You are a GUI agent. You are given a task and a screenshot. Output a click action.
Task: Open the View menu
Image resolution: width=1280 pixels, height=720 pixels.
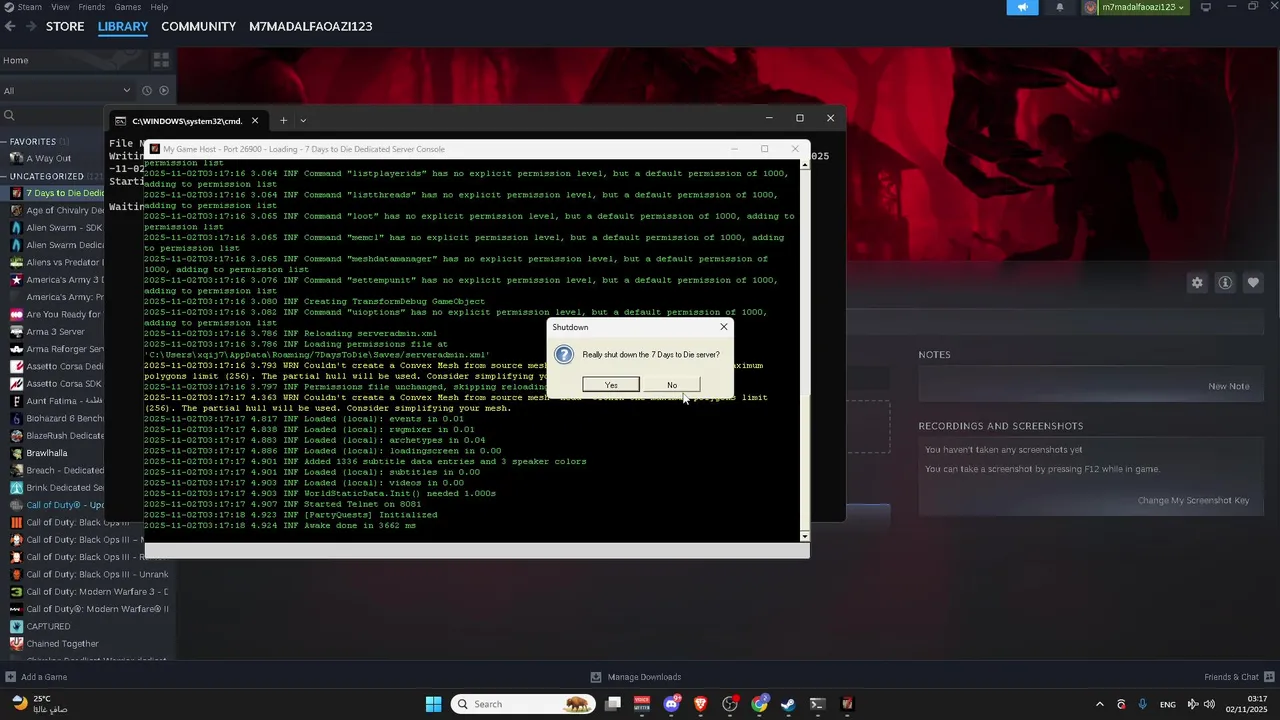(x=59, y=7)
